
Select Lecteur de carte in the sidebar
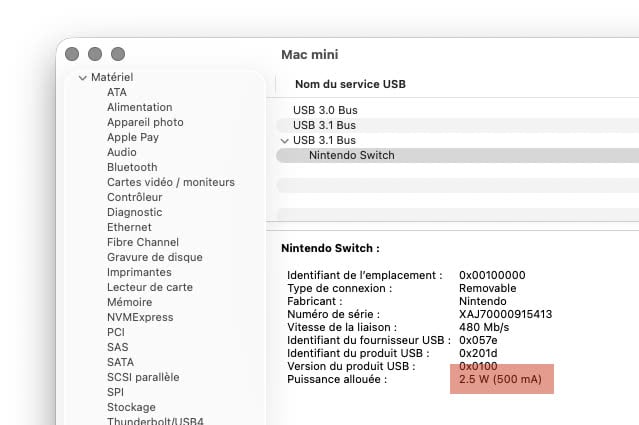[150, 287]
